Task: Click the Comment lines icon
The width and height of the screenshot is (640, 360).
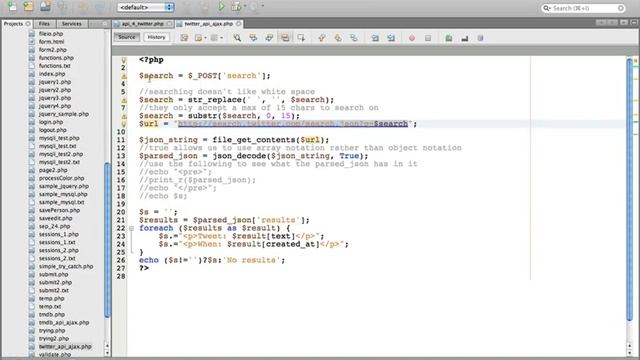Action: [x=449, y=38]
